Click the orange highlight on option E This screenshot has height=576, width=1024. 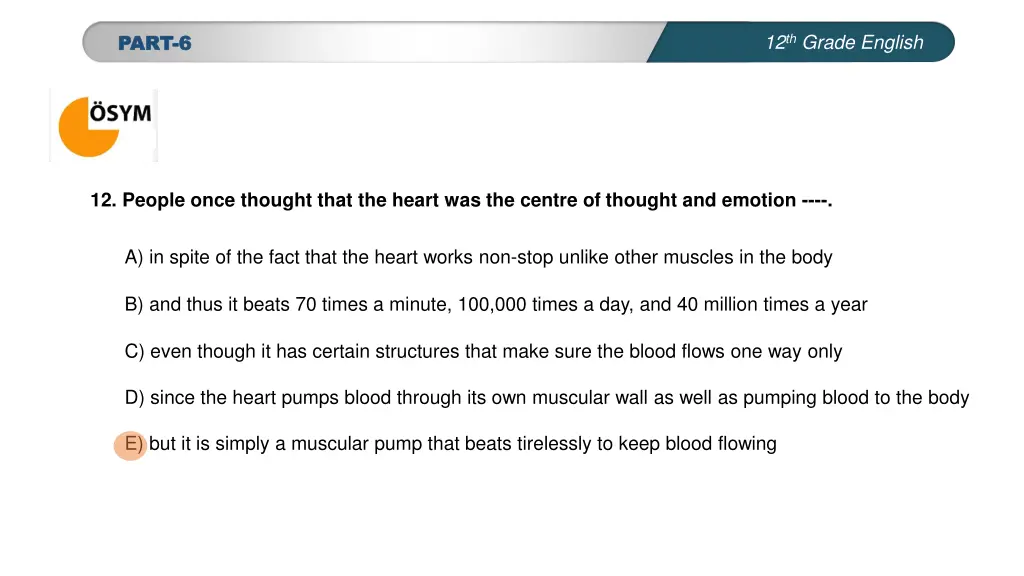coord(130,445)
